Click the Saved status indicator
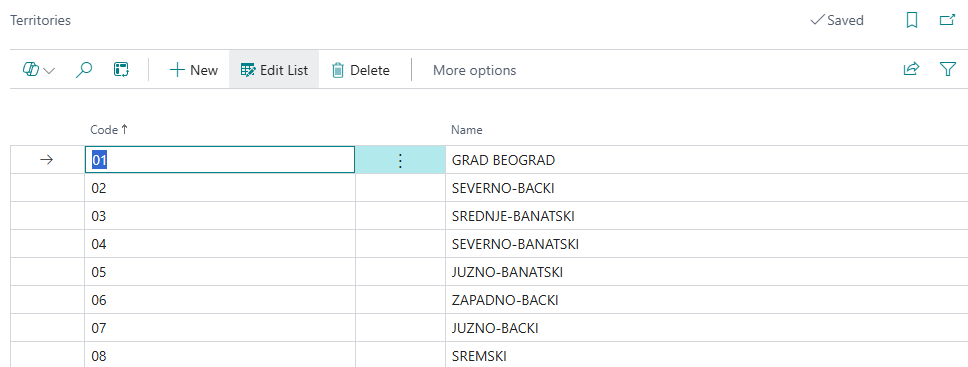The height and width of the screenshot is (367, 968). pyautogui.click(x=837, y=20)
